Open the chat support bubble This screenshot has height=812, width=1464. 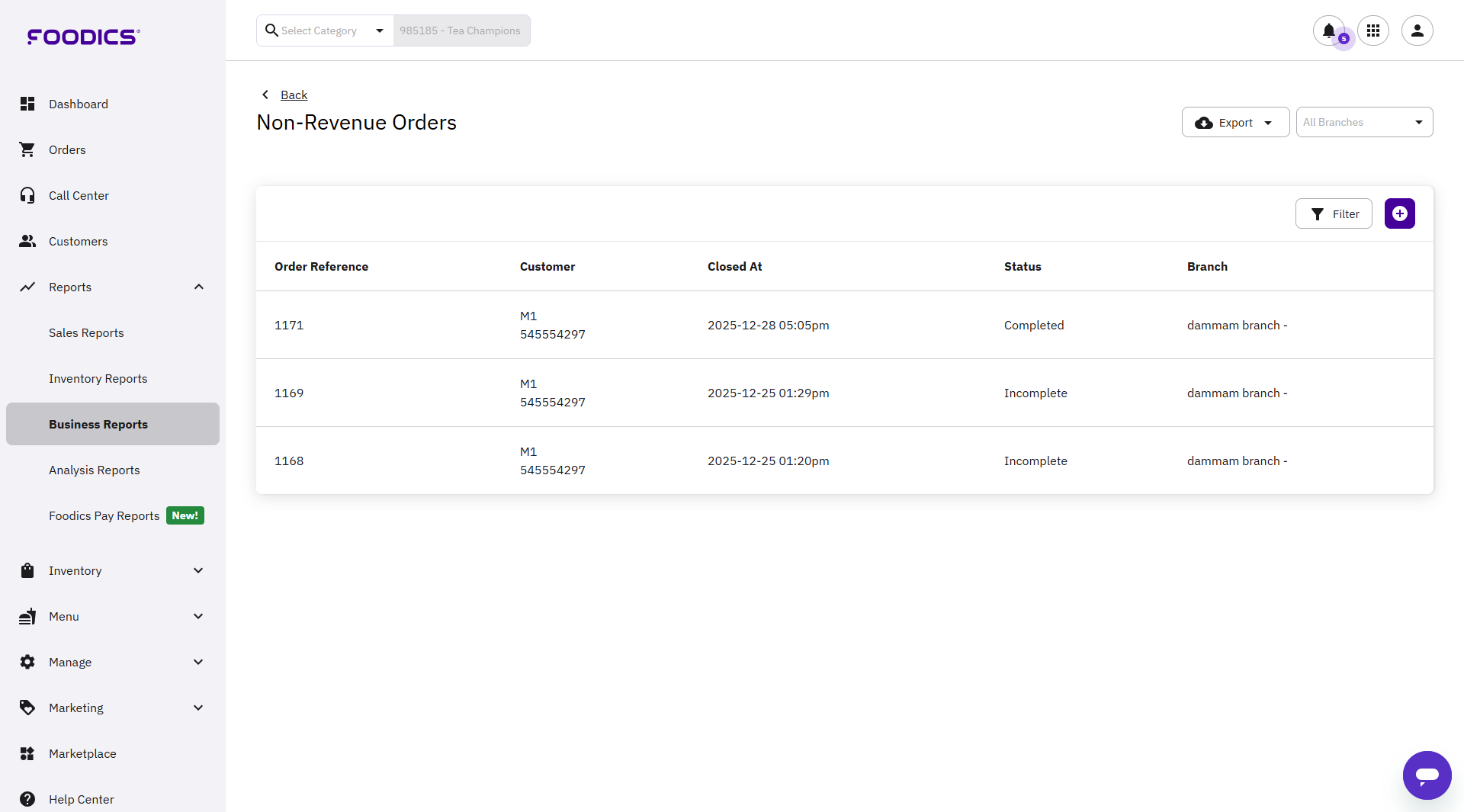click(x=1427, y=775)
